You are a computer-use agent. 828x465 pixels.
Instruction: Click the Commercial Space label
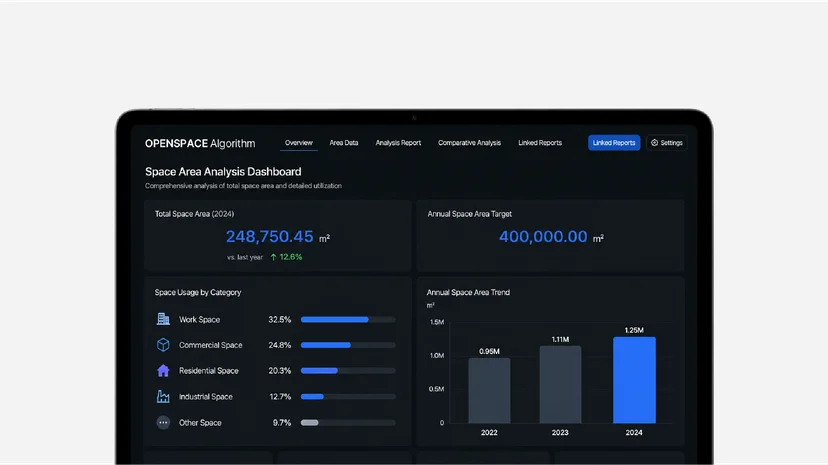click(x=210, y=345)
